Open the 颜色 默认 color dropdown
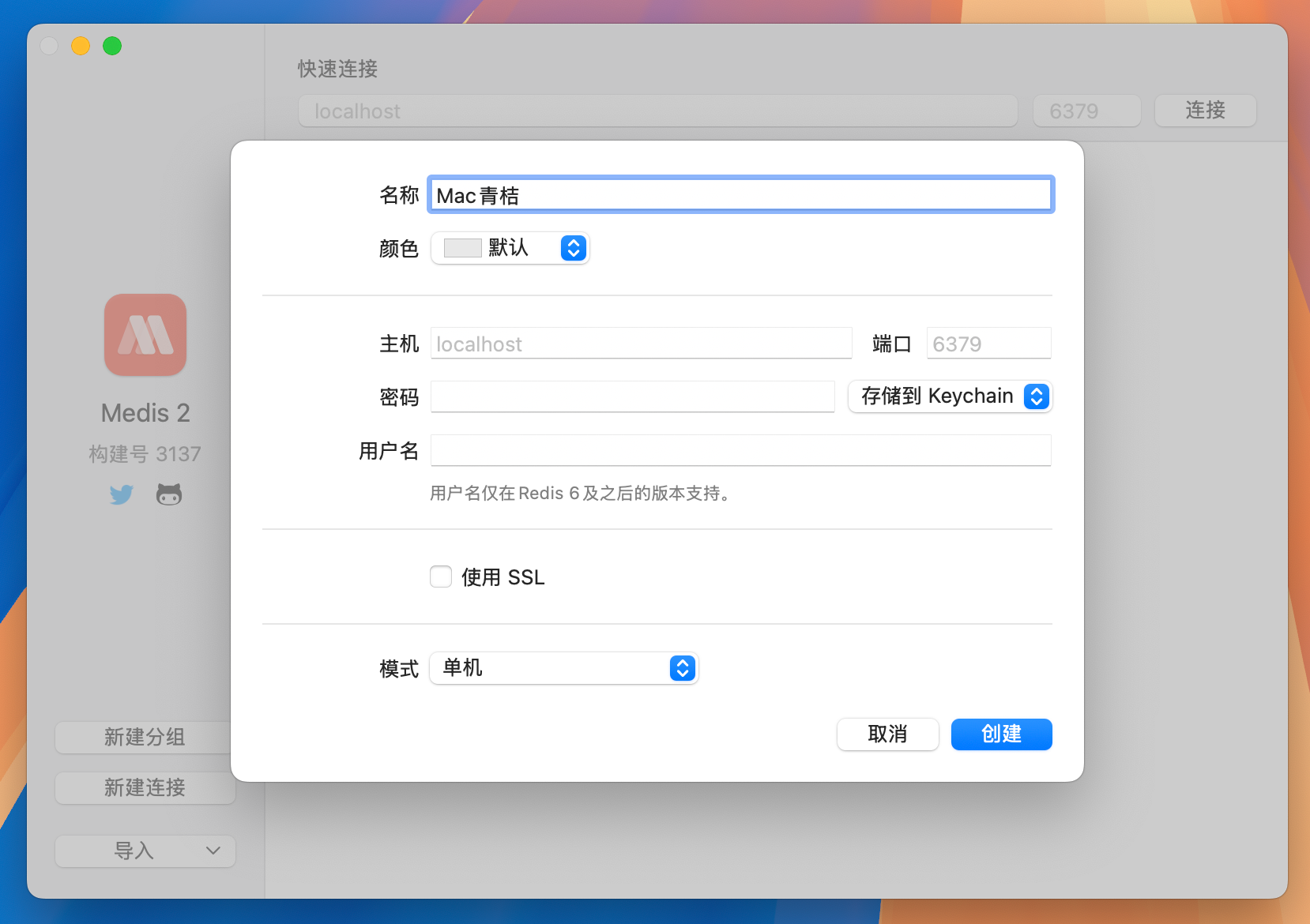1310x924 pixels. (510, 248)
